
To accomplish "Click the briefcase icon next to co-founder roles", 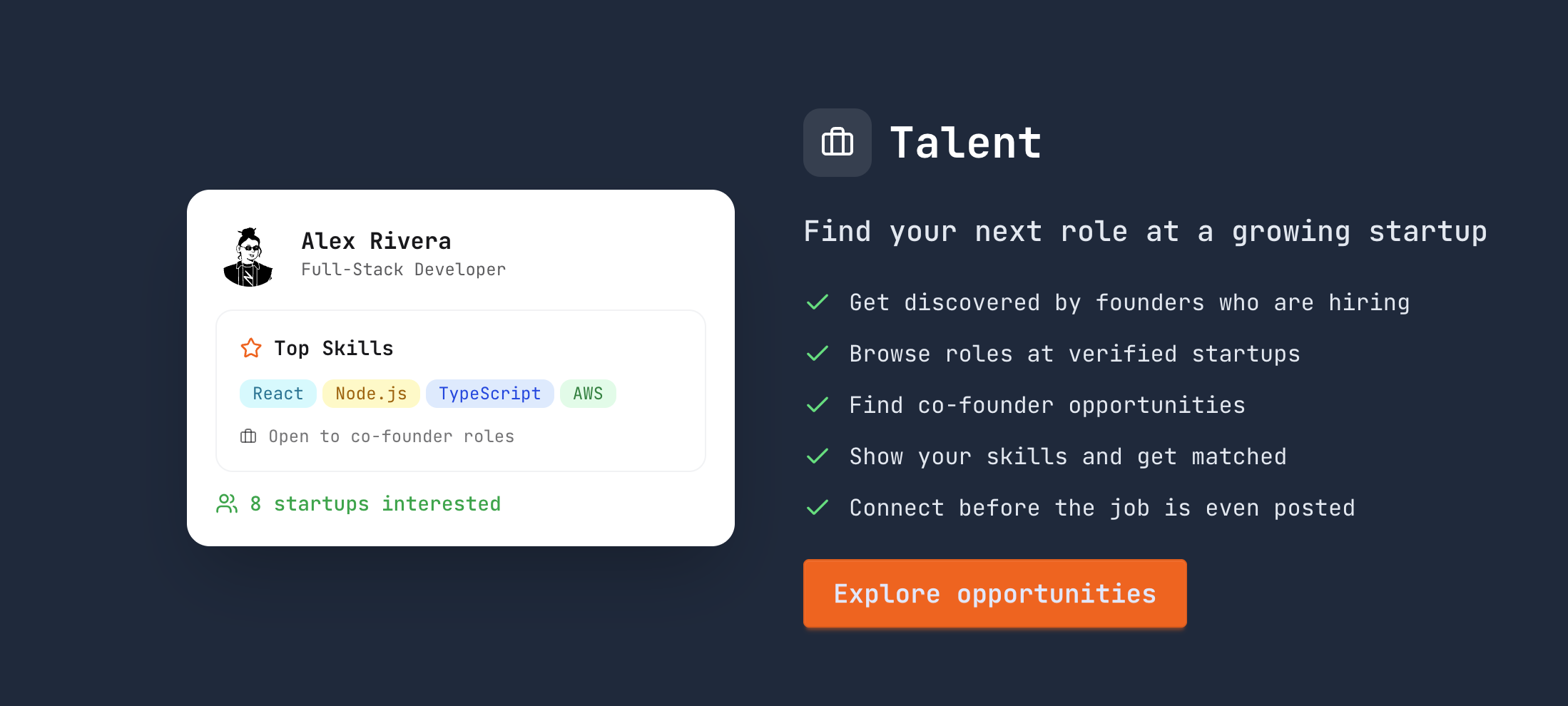I will pyautogui.click(x=248, y=436).
